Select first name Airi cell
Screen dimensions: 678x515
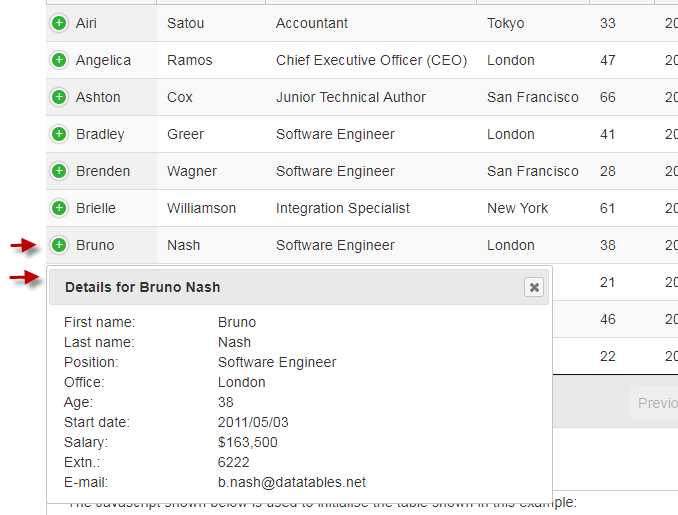point(102,23)
